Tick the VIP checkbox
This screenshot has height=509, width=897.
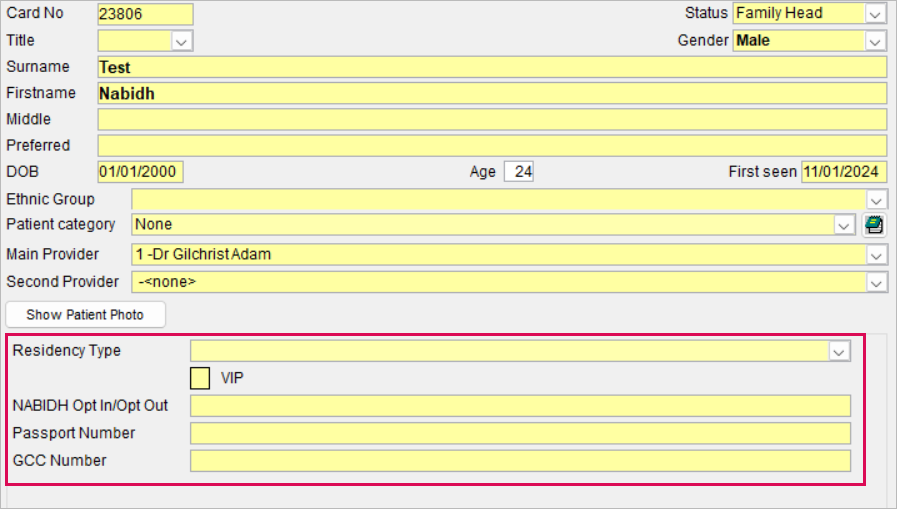coord(200,379)
